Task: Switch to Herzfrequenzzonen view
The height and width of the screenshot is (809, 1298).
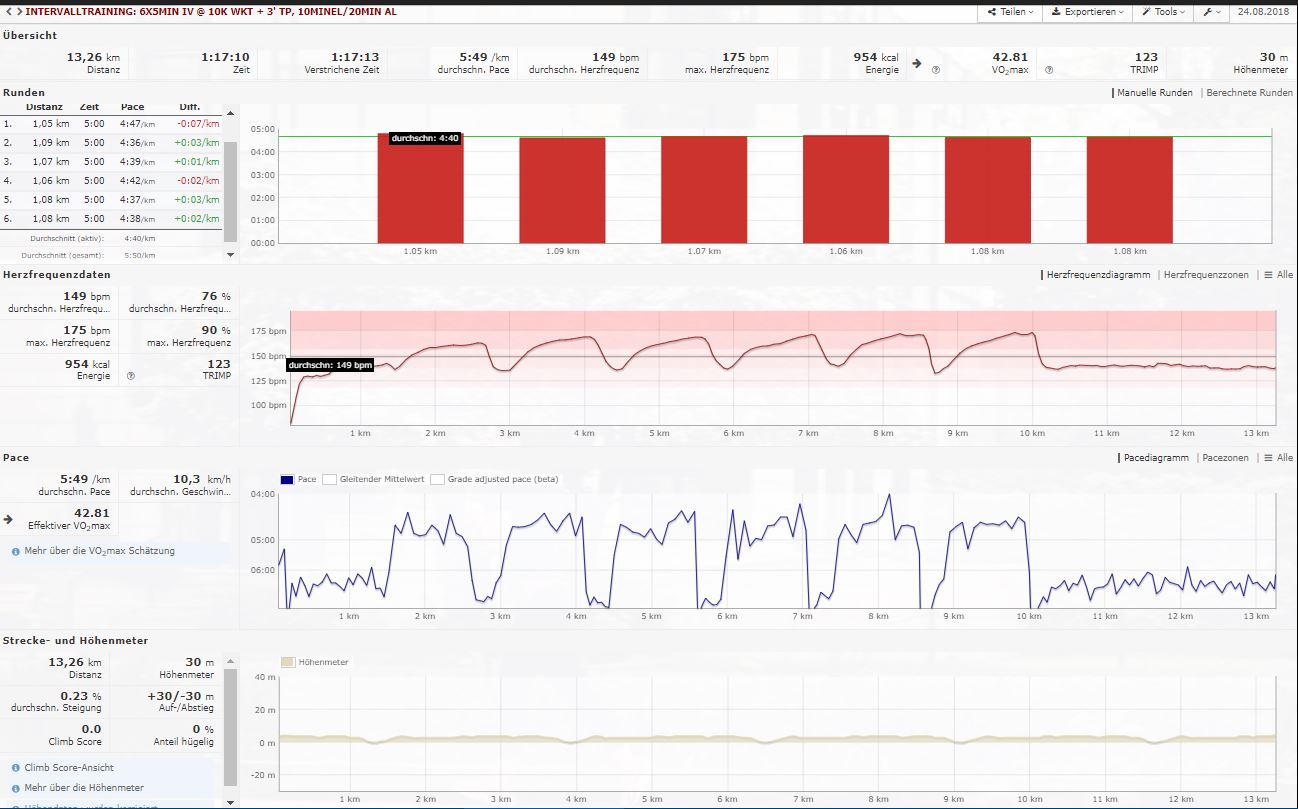Action: [x=1205, y=275]
